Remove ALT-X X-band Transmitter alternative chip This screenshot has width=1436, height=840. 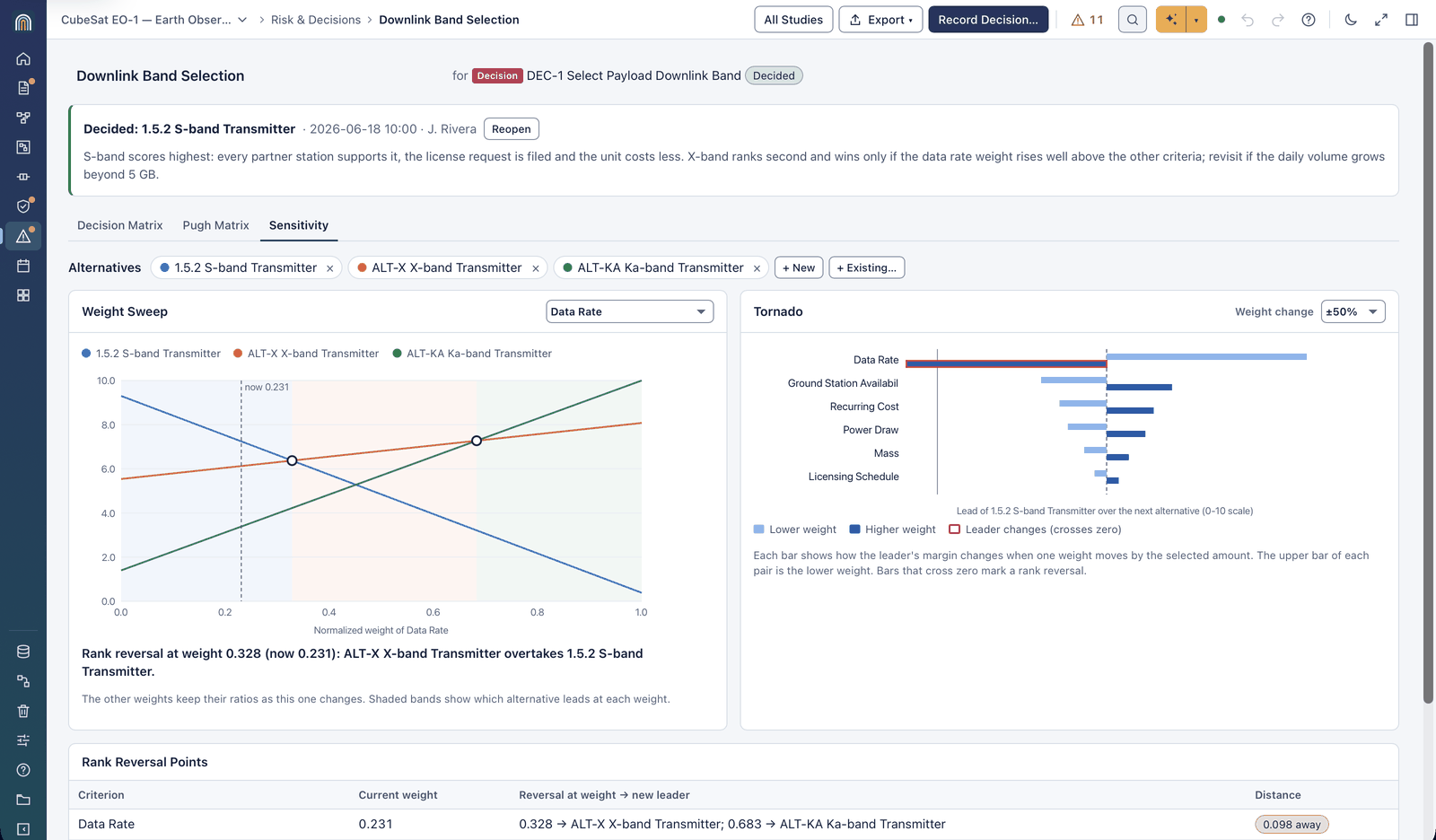tap(536, 268)
